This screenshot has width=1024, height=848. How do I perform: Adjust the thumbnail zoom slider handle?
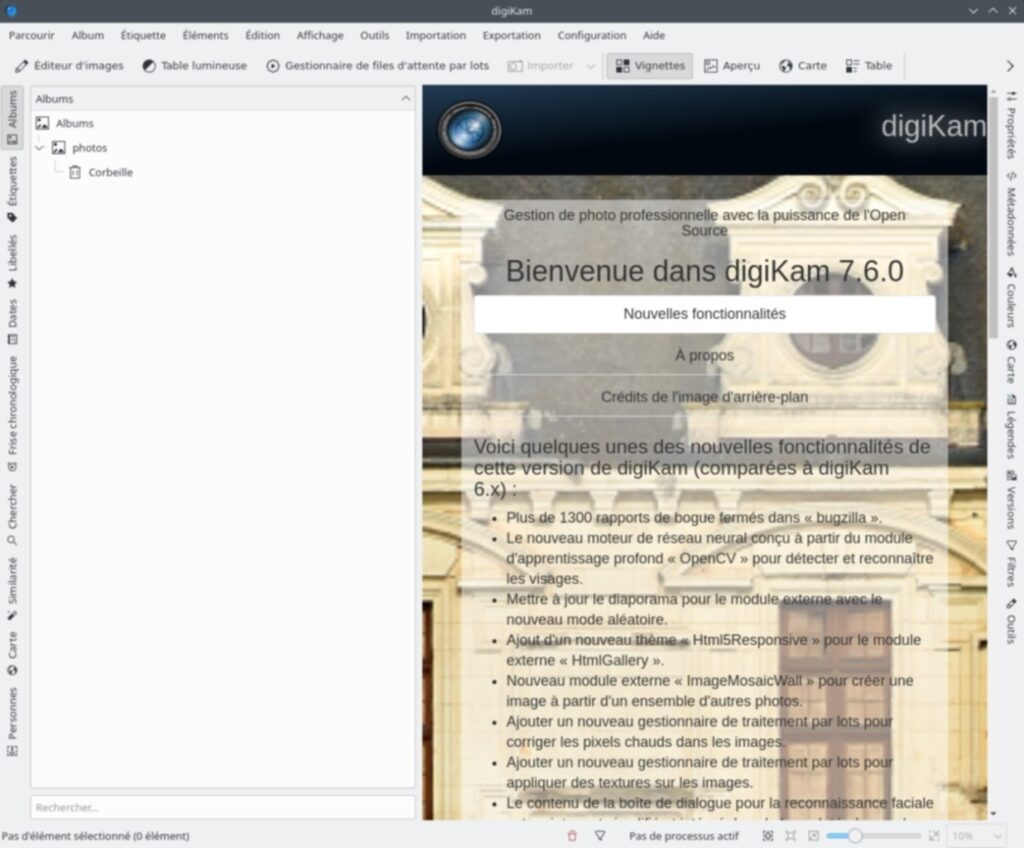tap(854, 836)
